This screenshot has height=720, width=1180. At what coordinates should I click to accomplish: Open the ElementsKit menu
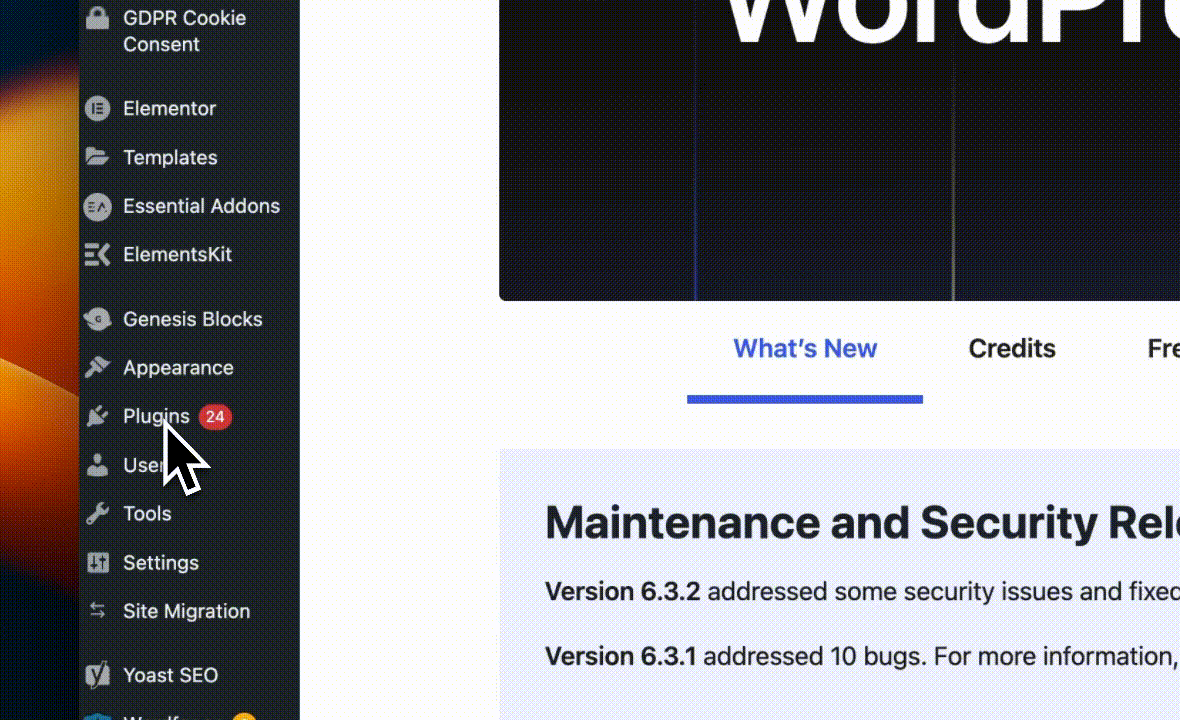[178, 254]
